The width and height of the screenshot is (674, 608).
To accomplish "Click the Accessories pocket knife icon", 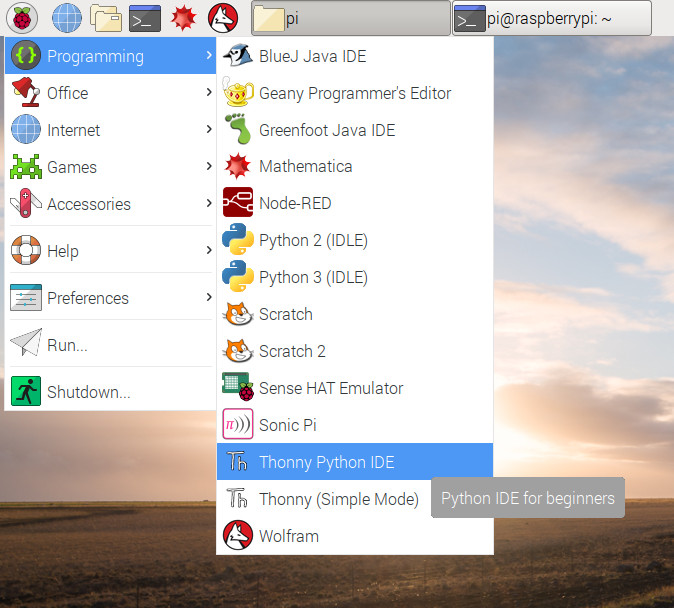I will [x=26, y=203].
